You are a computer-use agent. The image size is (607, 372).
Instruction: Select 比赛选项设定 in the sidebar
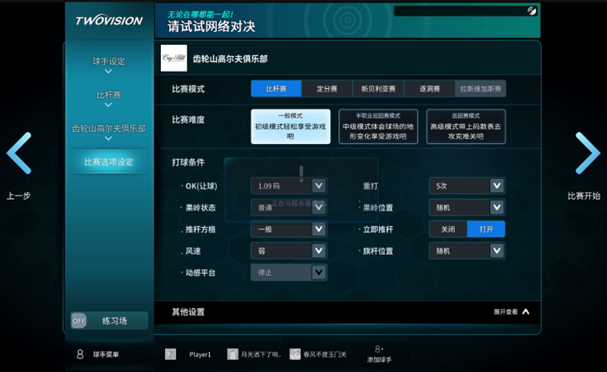[x=109, y=162]
